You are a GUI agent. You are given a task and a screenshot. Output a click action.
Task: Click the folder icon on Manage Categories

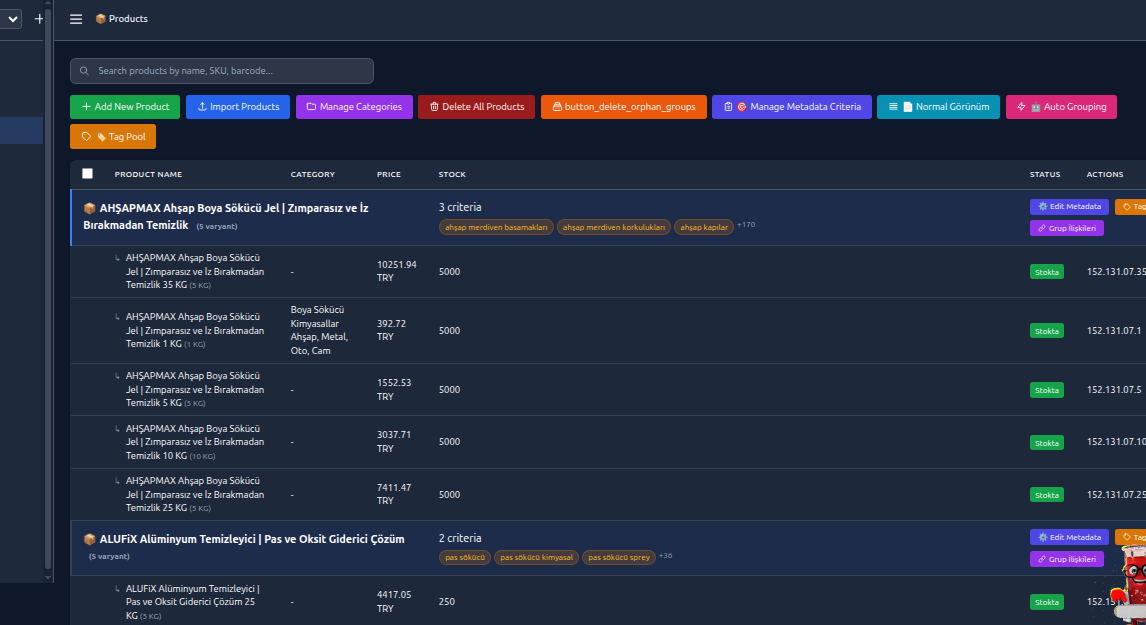312,106
